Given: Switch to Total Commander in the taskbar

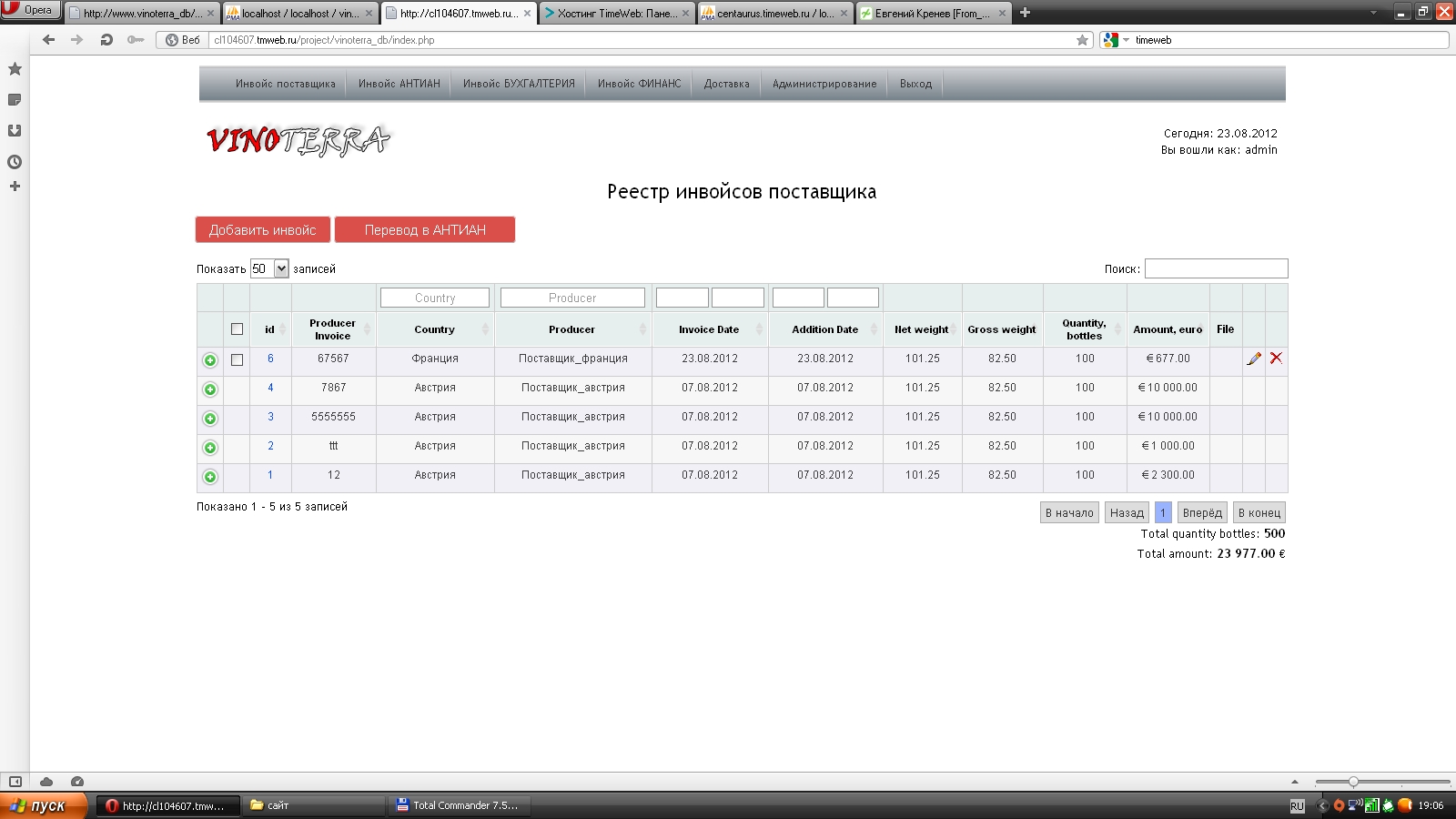Looking at the screenshot, I should [x=459, y=805].
